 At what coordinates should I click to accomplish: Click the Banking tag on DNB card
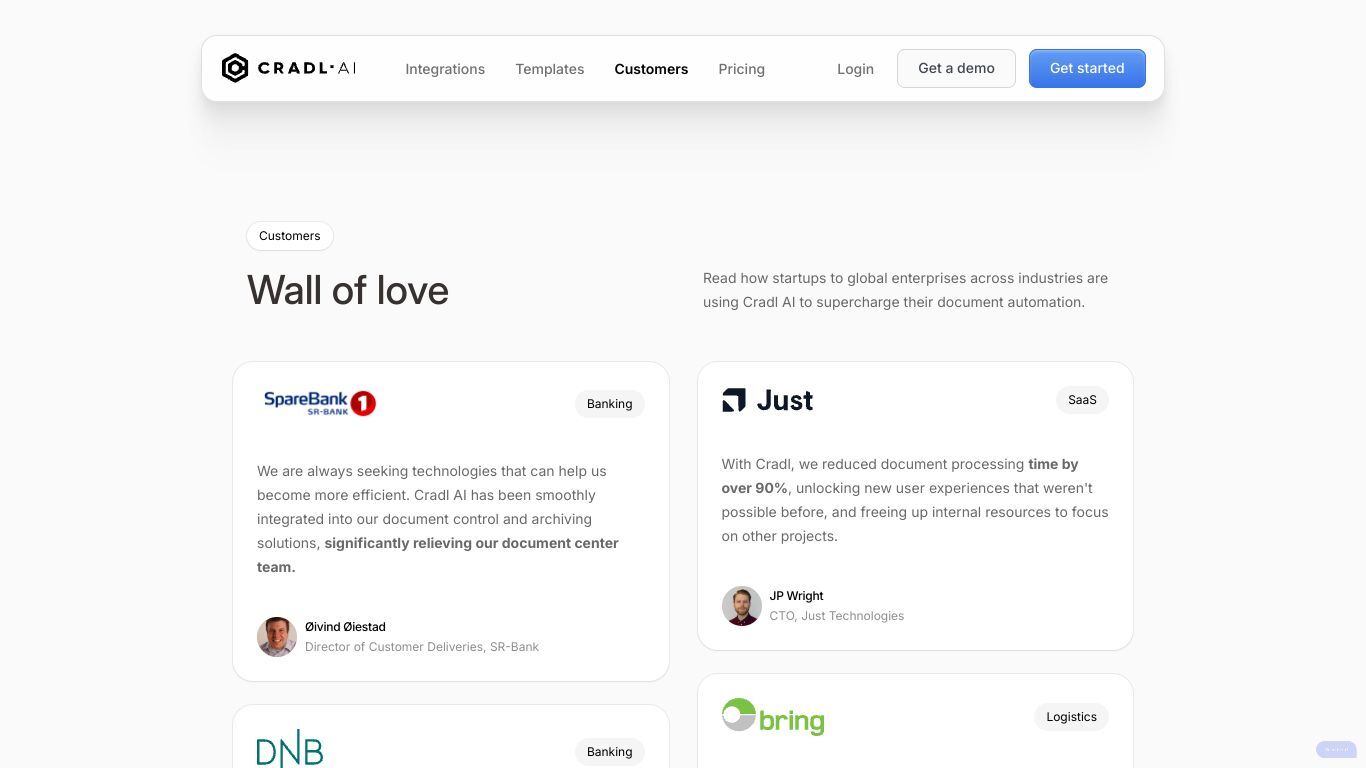(609, 752)
